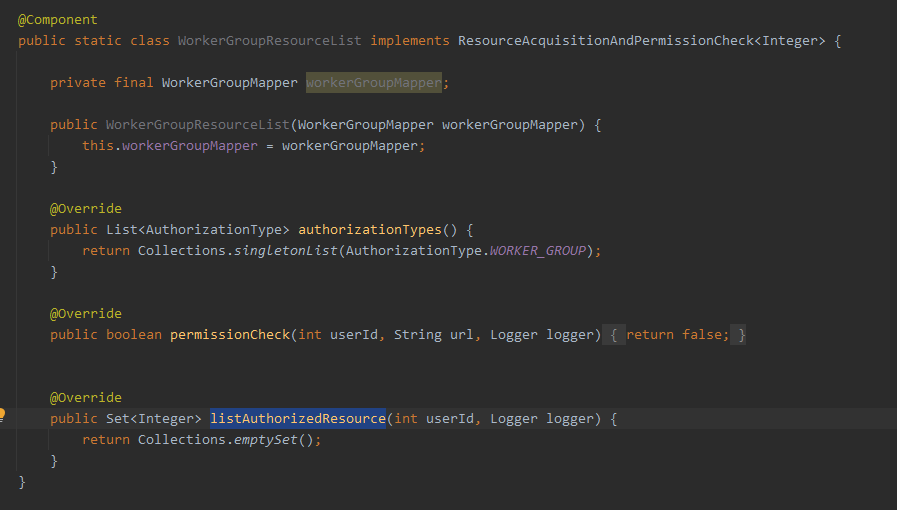Click @Override above listAuthorizedResource method
897x510 pixels.
point(86,398)
